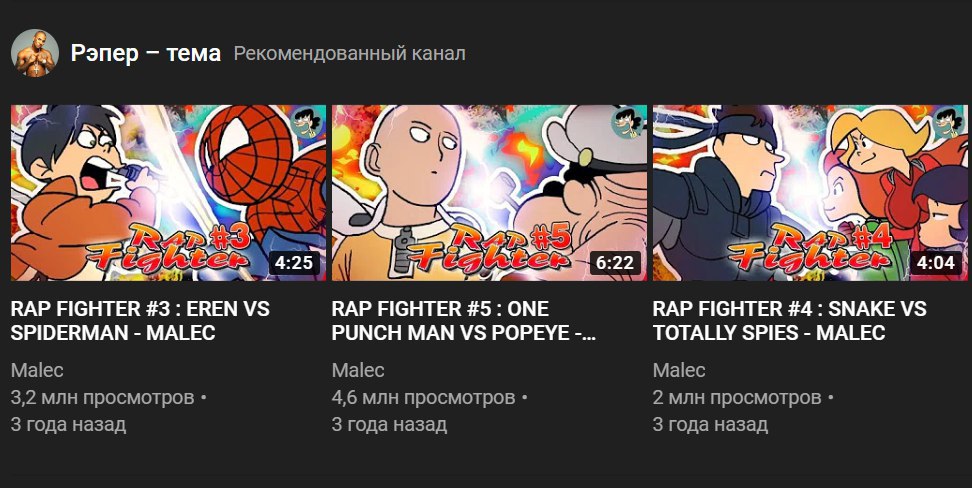Image resolution: width=972 pixels, height=488 pixels.
Task: Click channel logo on Rap Fighter #3 thumbnail
Action: click(x=306, y=123)
